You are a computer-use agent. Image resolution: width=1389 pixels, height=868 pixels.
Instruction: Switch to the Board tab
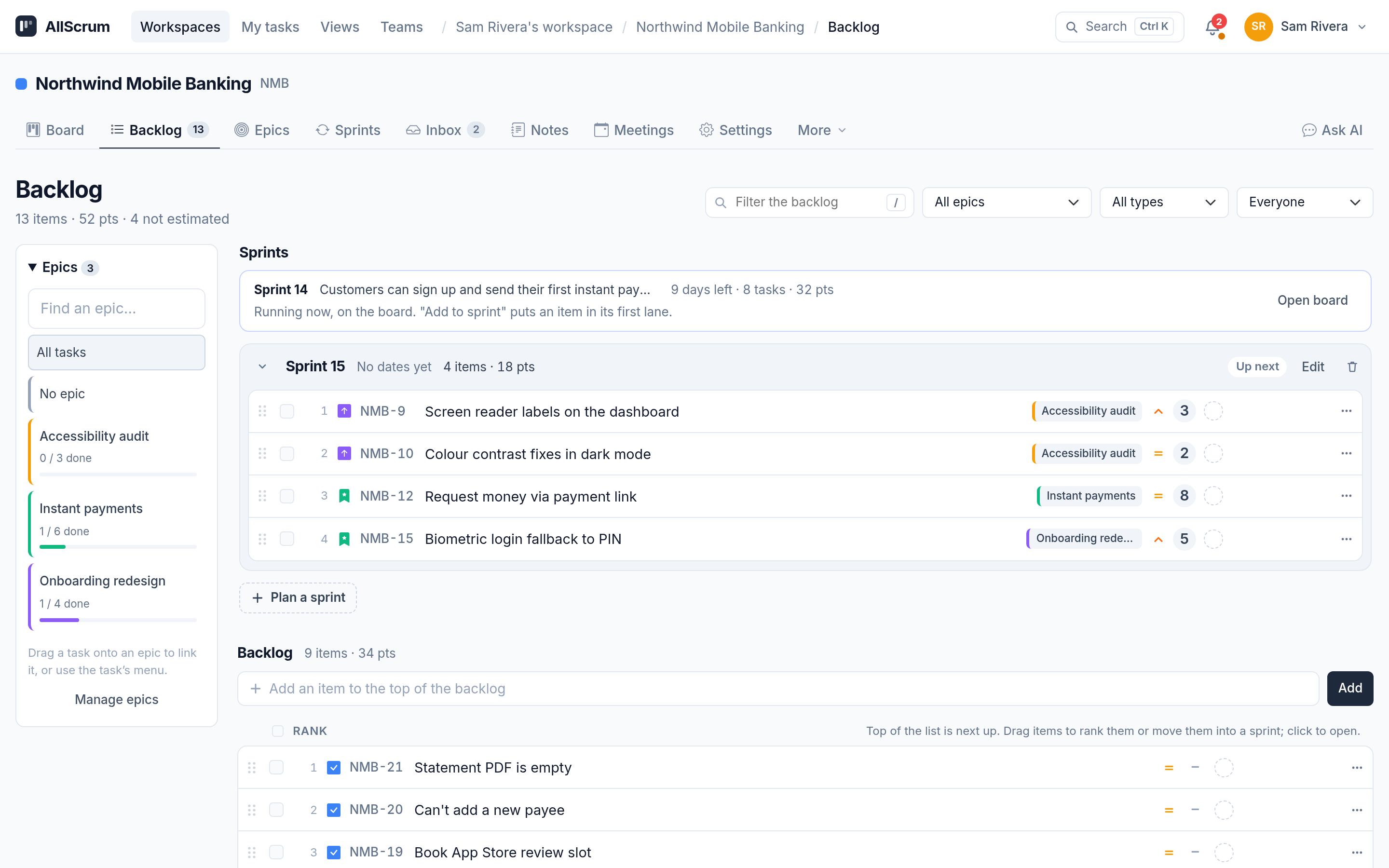[x=55, y=130]
